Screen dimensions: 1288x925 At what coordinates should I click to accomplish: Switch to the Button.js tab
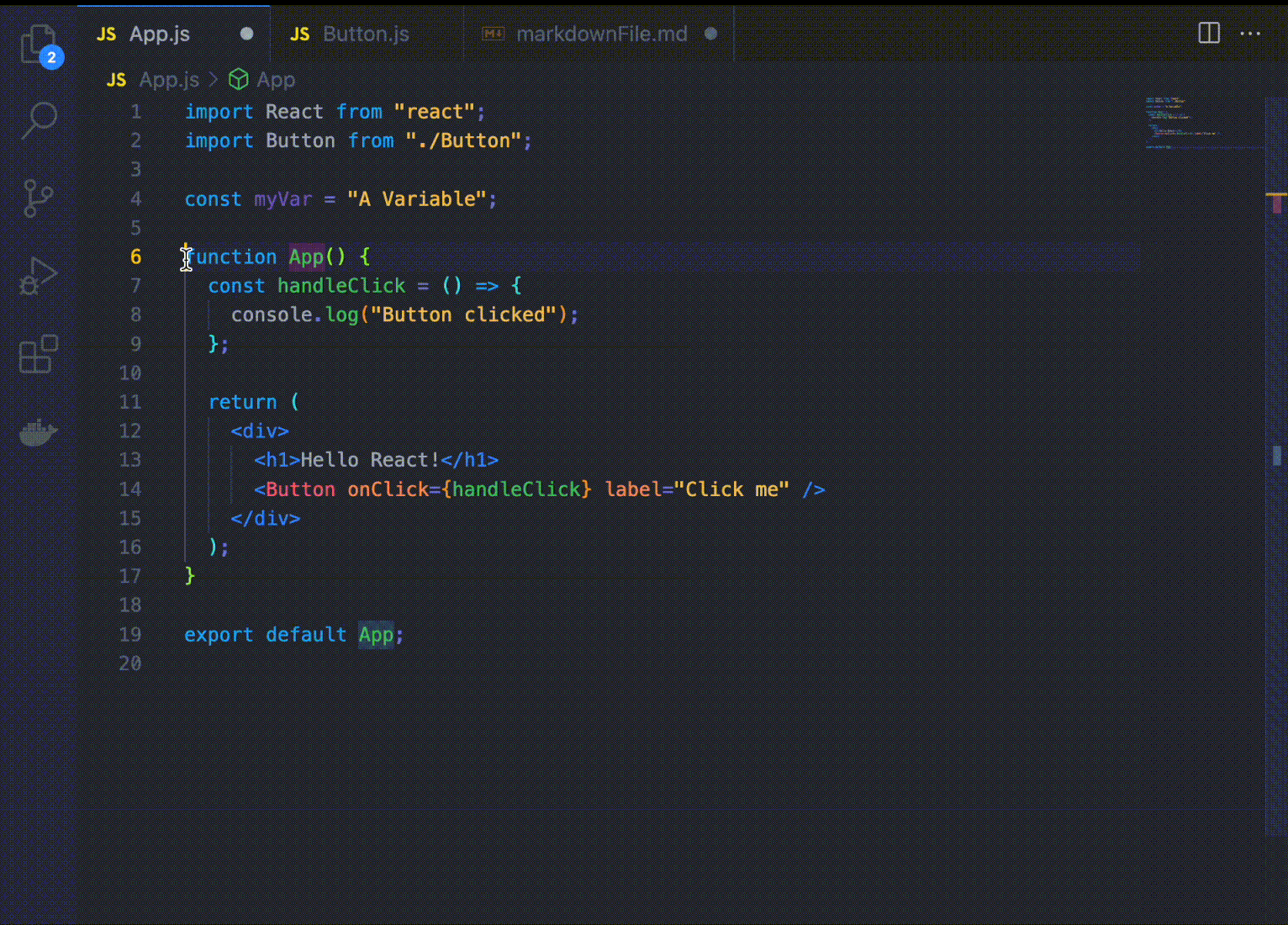tap(365, 34)
